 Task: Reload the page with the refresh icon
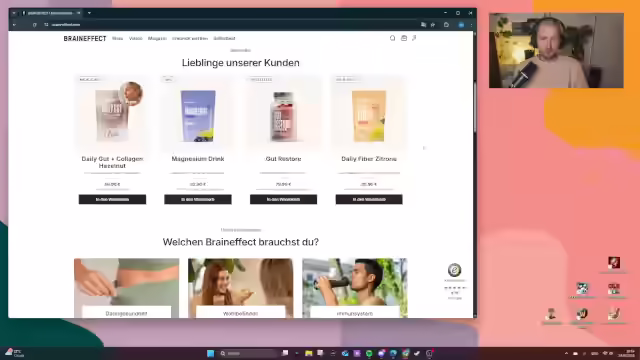coord(35,25)
